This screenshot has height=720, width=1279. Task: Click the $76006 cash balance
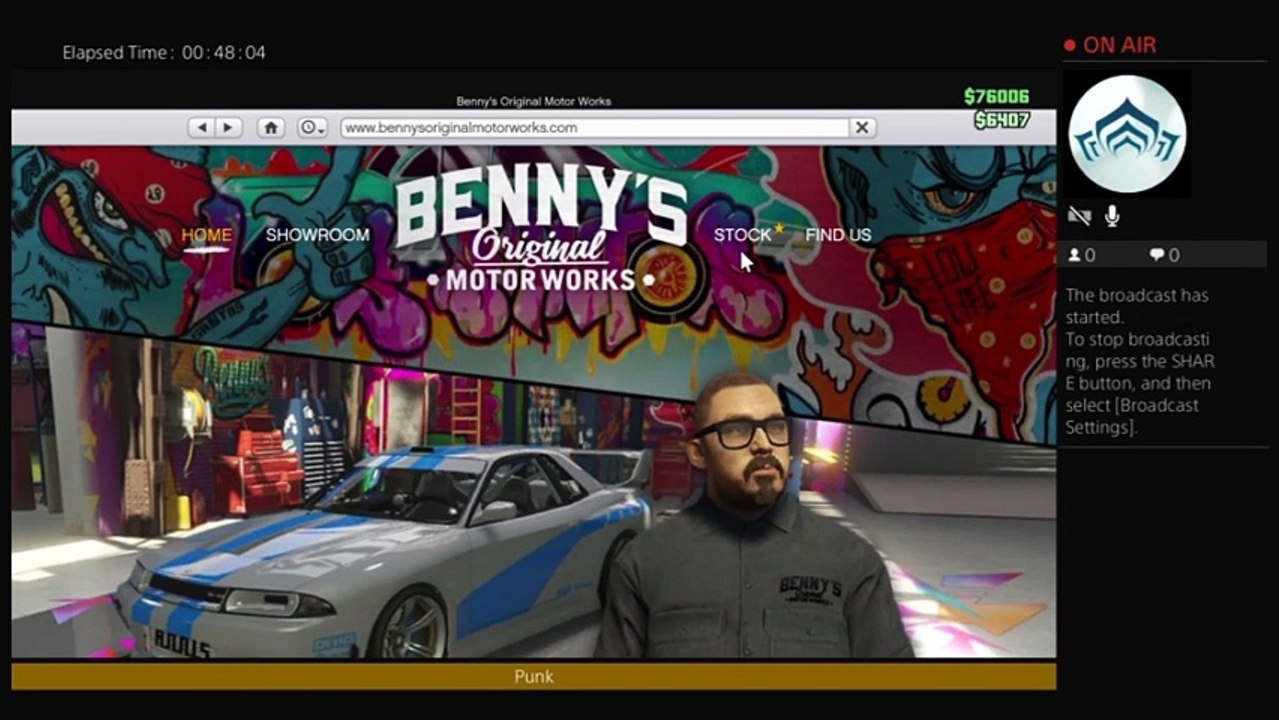pyautogui.click(x=996, y=96)
